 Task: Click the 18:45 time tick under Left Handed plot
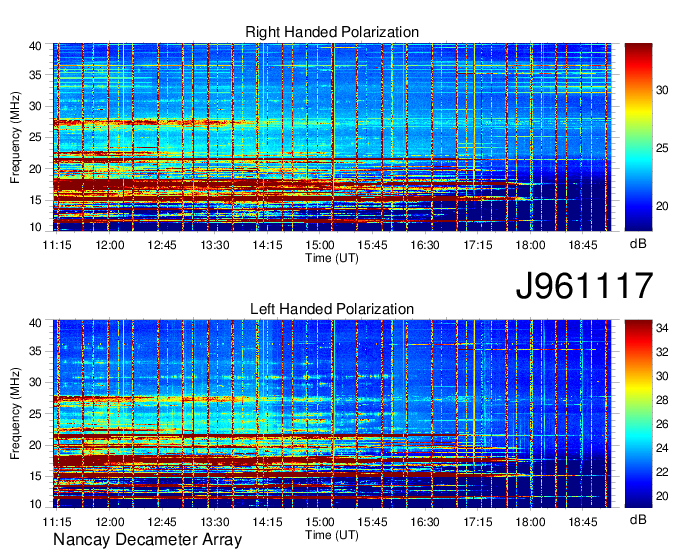583,522
